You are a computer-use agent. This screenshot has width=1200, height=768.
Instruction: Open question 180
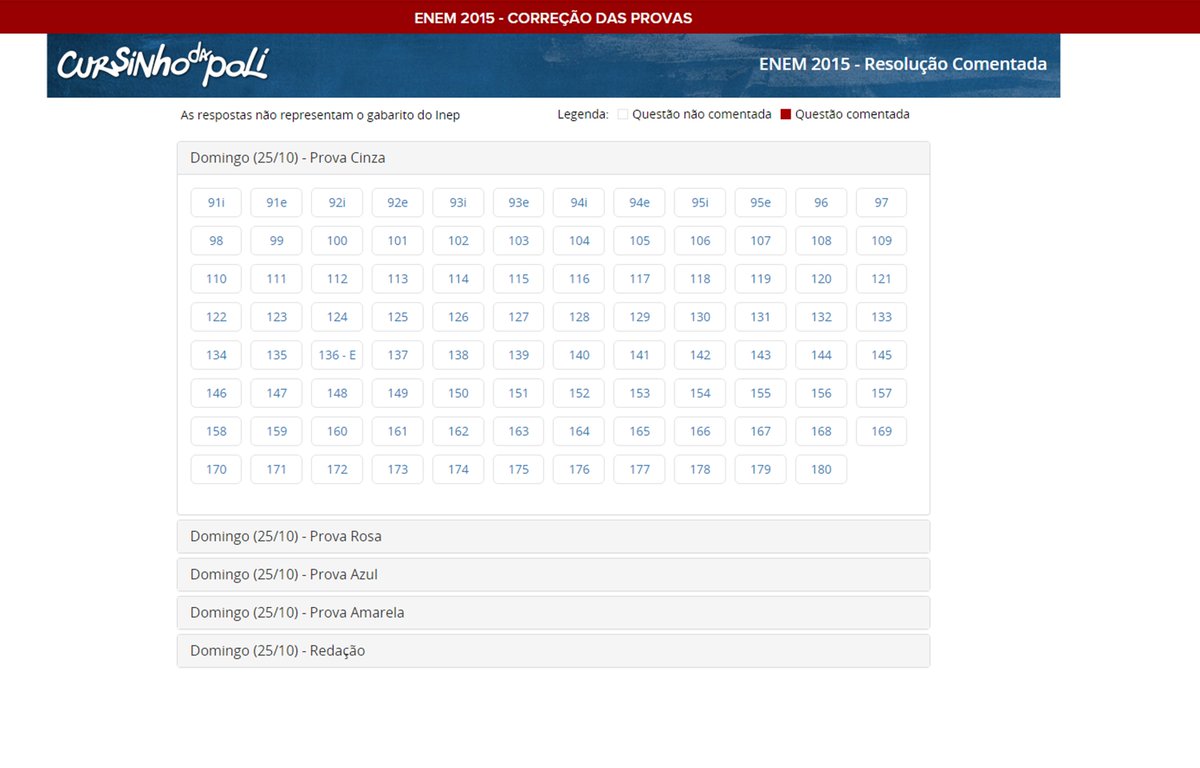pos(821,469)
